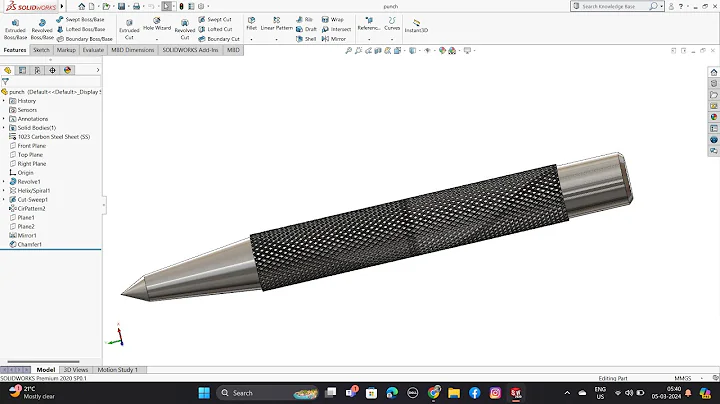Open Reference Geometry tool
720x404 pixels.
(369, 24)
